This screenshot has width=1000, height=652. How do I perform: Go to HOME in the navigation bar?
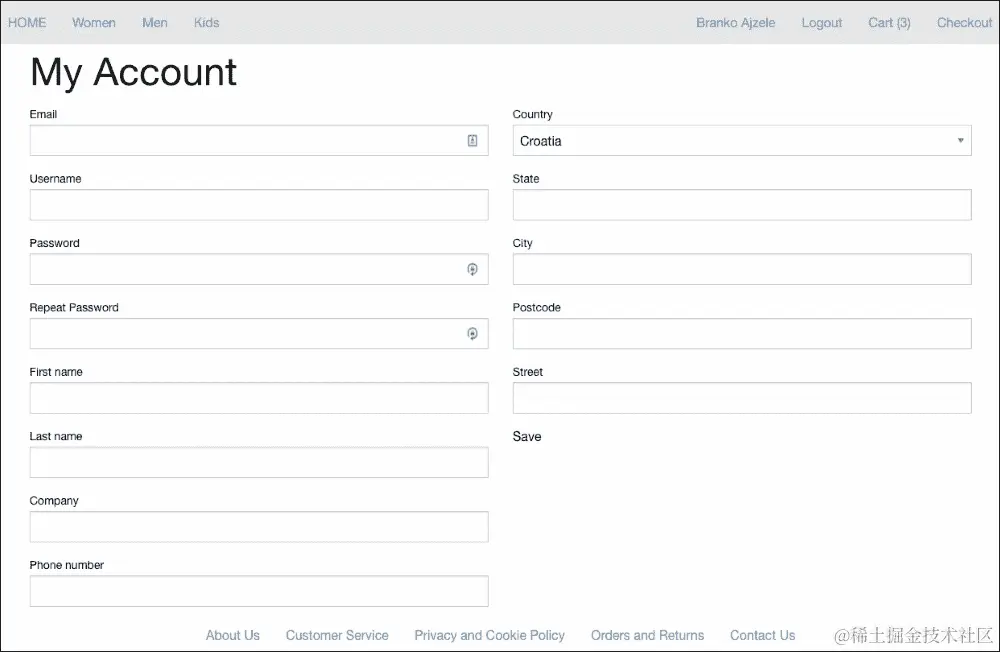[27, 23]
